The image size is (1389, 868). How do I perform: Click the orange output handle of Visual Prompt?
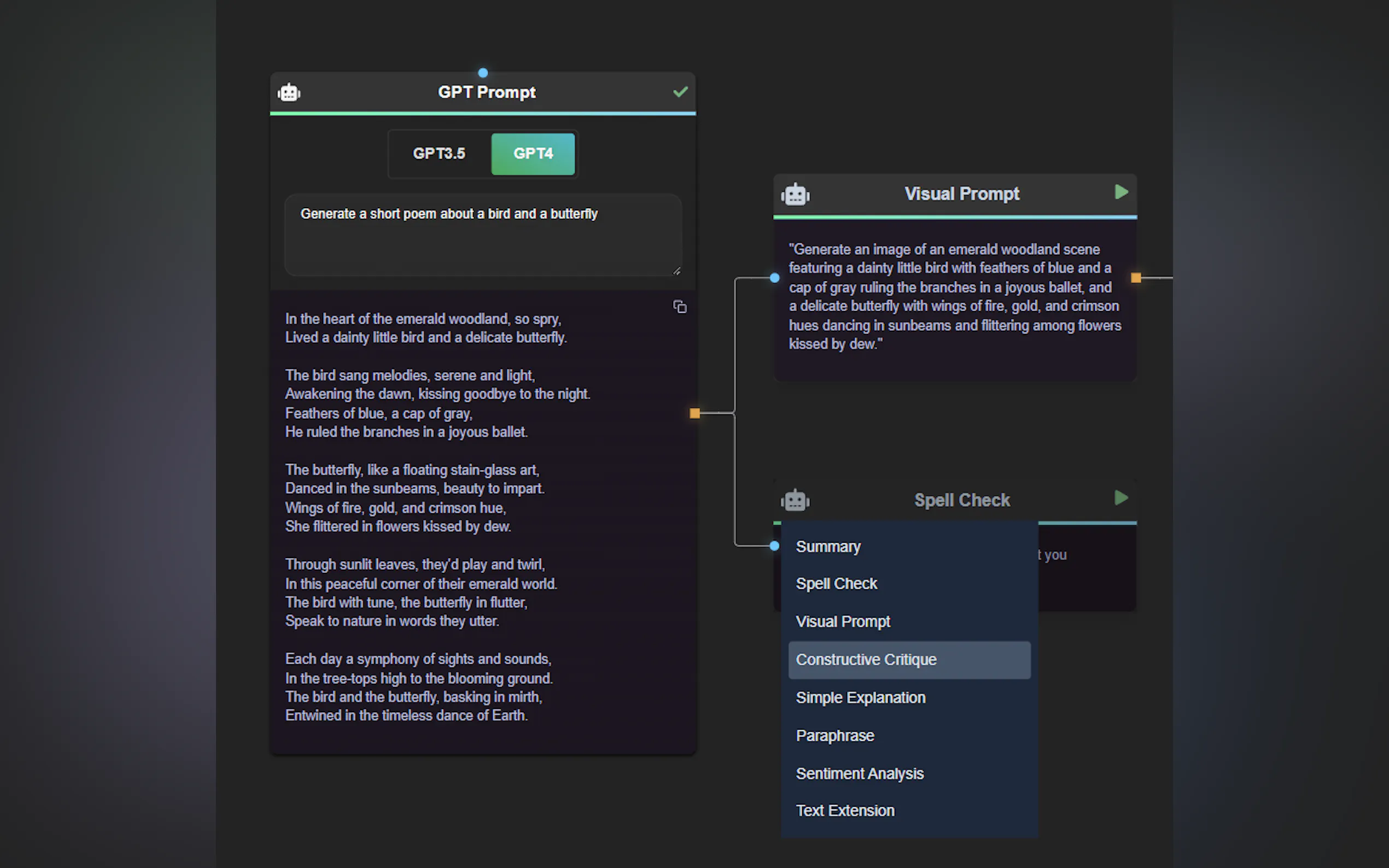tap(1136, 278)
